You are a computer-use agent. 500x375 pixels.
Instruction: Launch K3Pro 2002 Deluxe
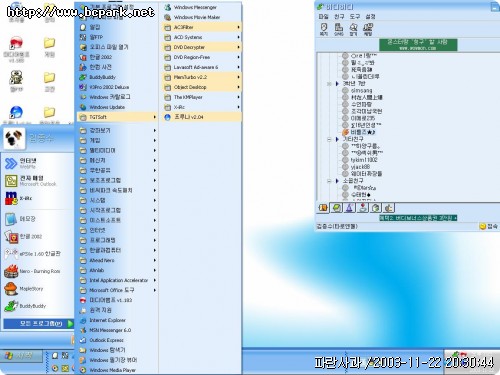(117, 87)
